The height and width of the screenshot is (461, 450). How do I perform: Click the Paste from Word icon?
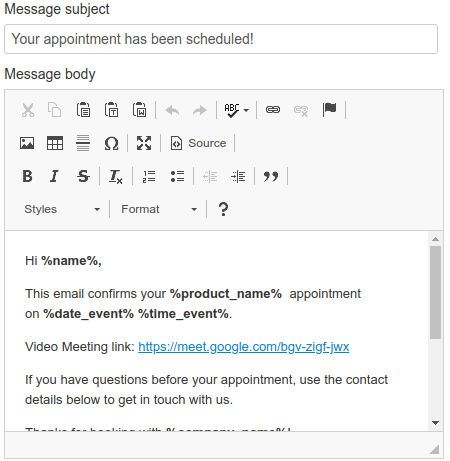139,110
